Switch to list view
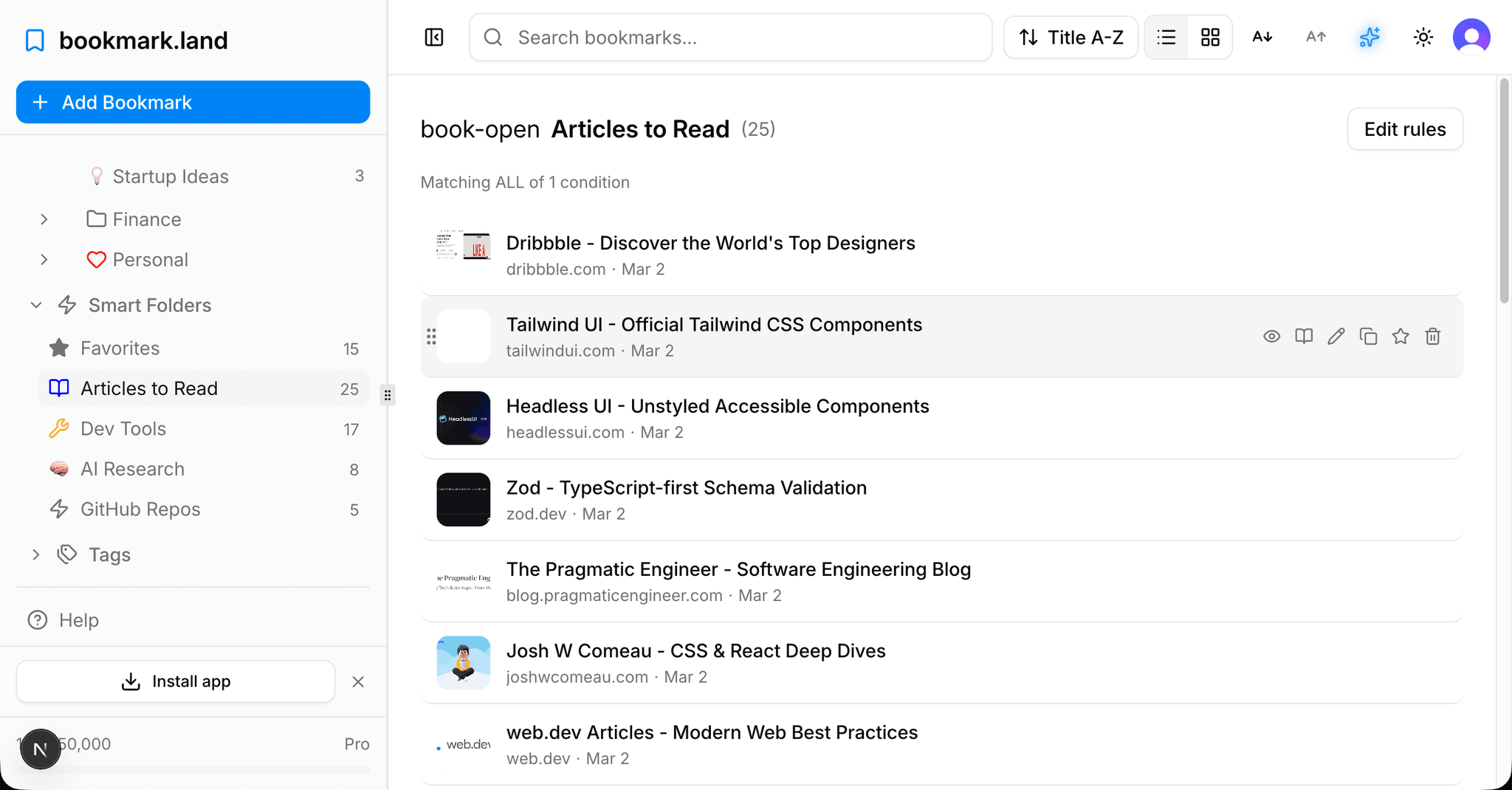Viewport: 1512px width, 790px height. pyautogui.click(x=1166, y=37)
